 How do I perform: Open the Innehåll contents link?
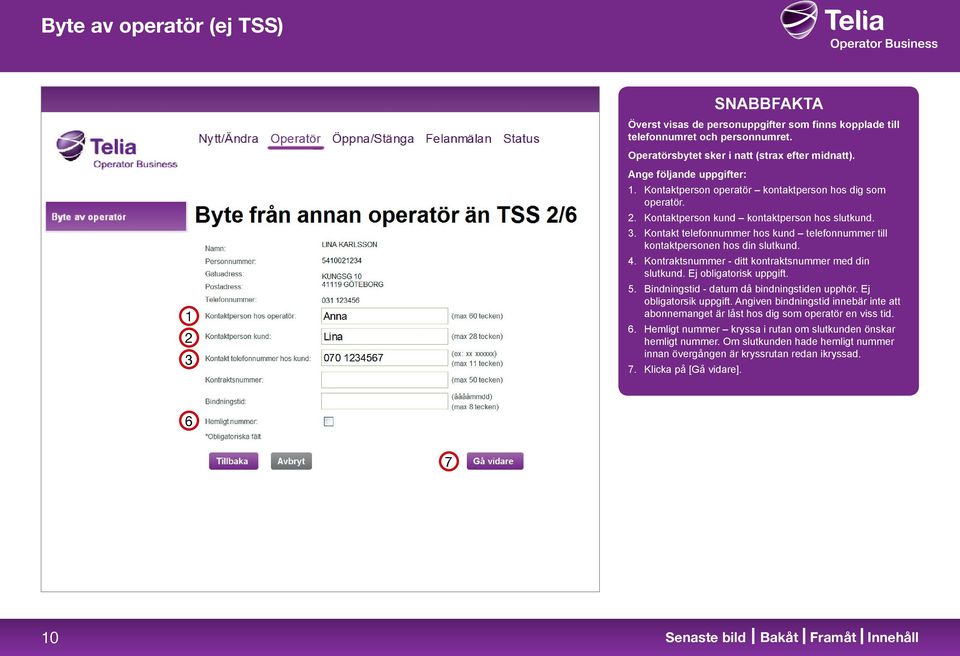893,638
